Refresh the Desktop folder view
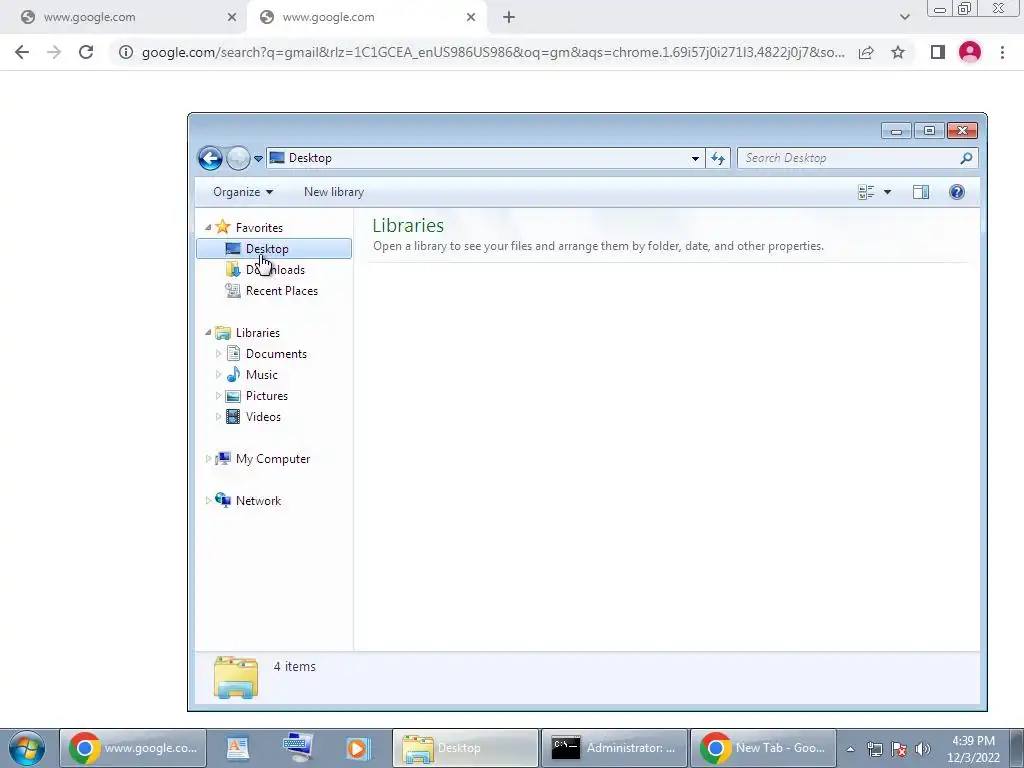The width and height of the screenshot is (1024, 768). tap(718, 158)
